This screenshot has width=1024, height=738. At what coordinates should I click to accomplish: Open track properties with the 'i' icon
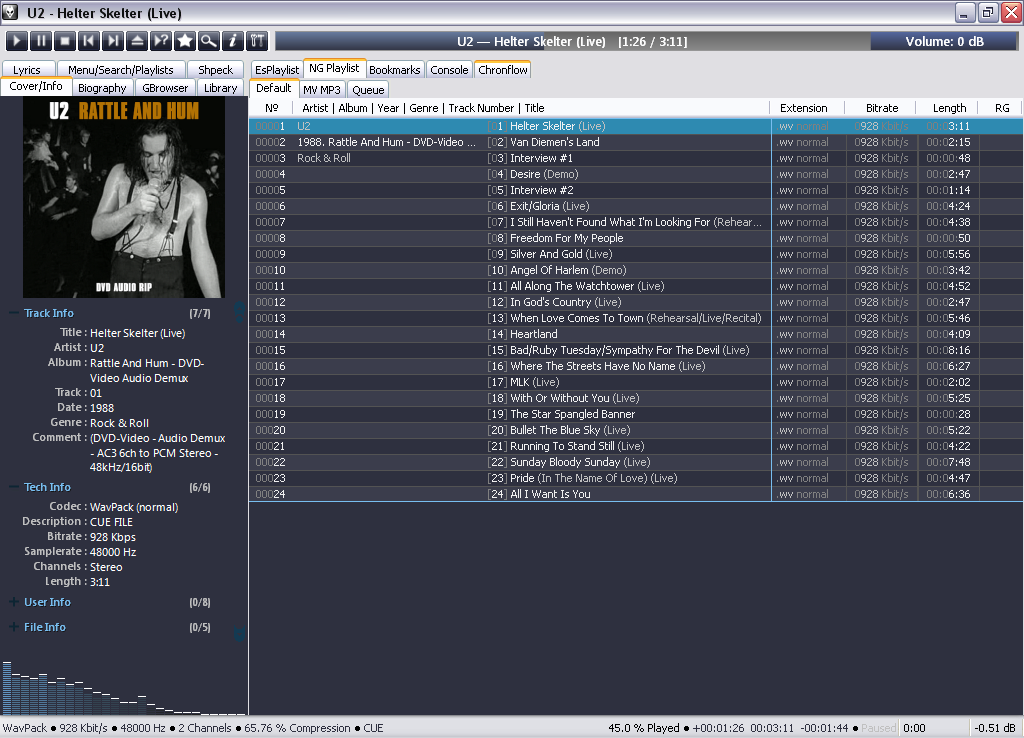233,41
